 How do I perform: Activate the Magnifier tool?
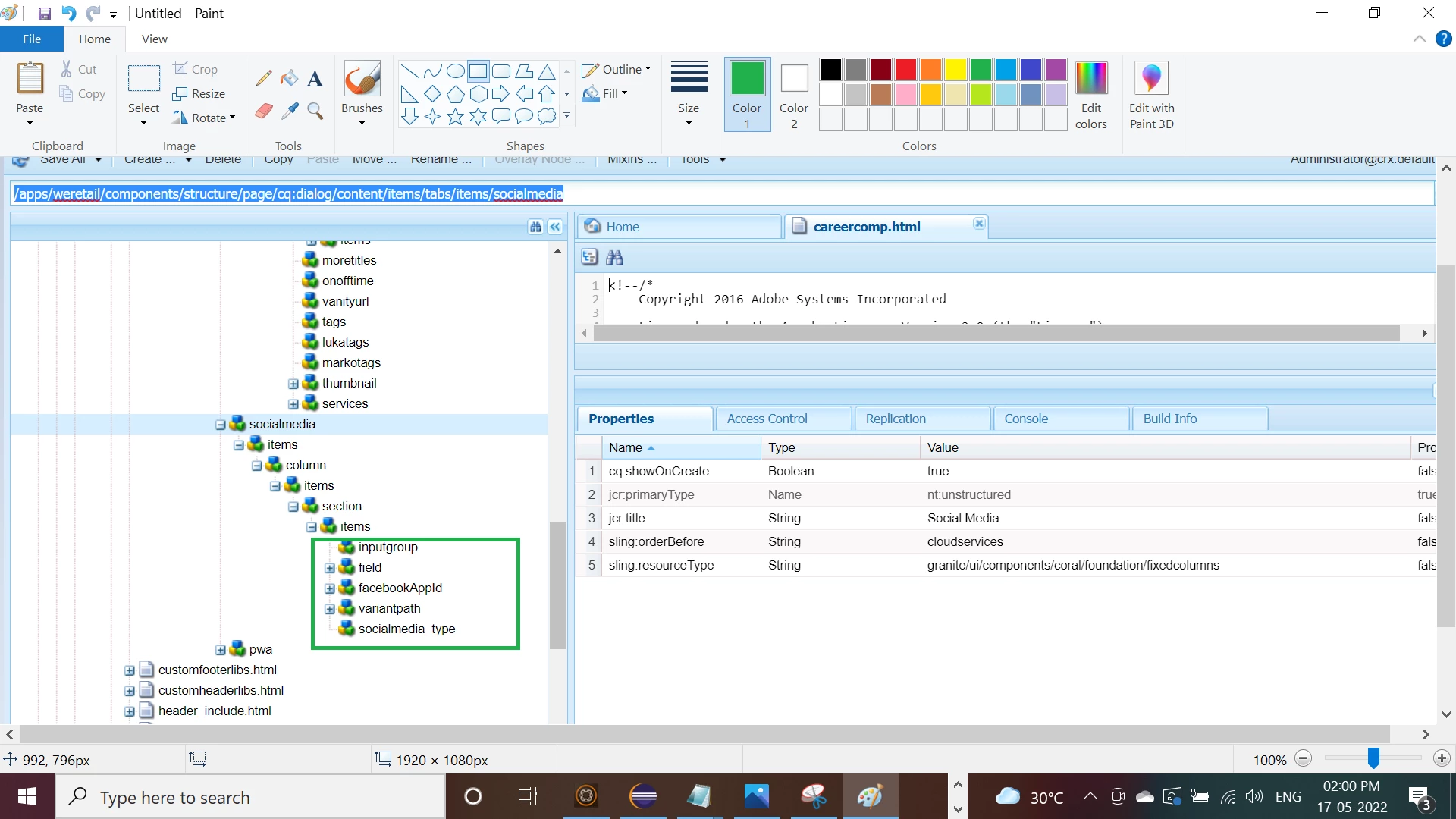315,111
